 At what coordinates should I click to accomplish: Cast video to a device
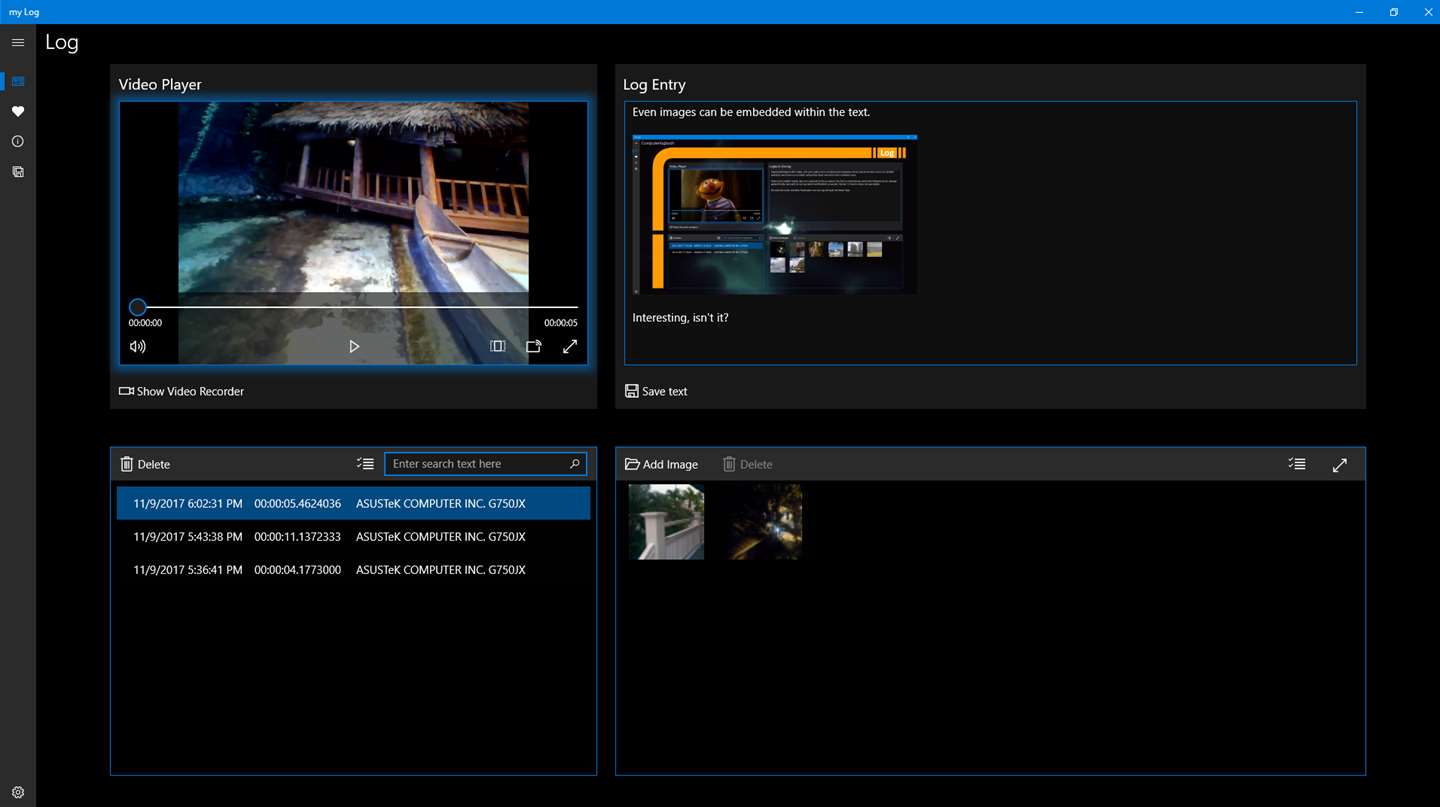pyautogui.click(x=534, y=347)
